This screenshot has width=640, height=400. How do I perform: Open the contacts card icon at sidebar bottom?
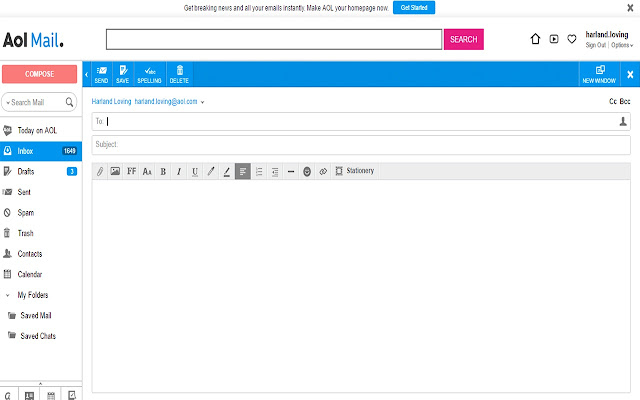[29, 395]
